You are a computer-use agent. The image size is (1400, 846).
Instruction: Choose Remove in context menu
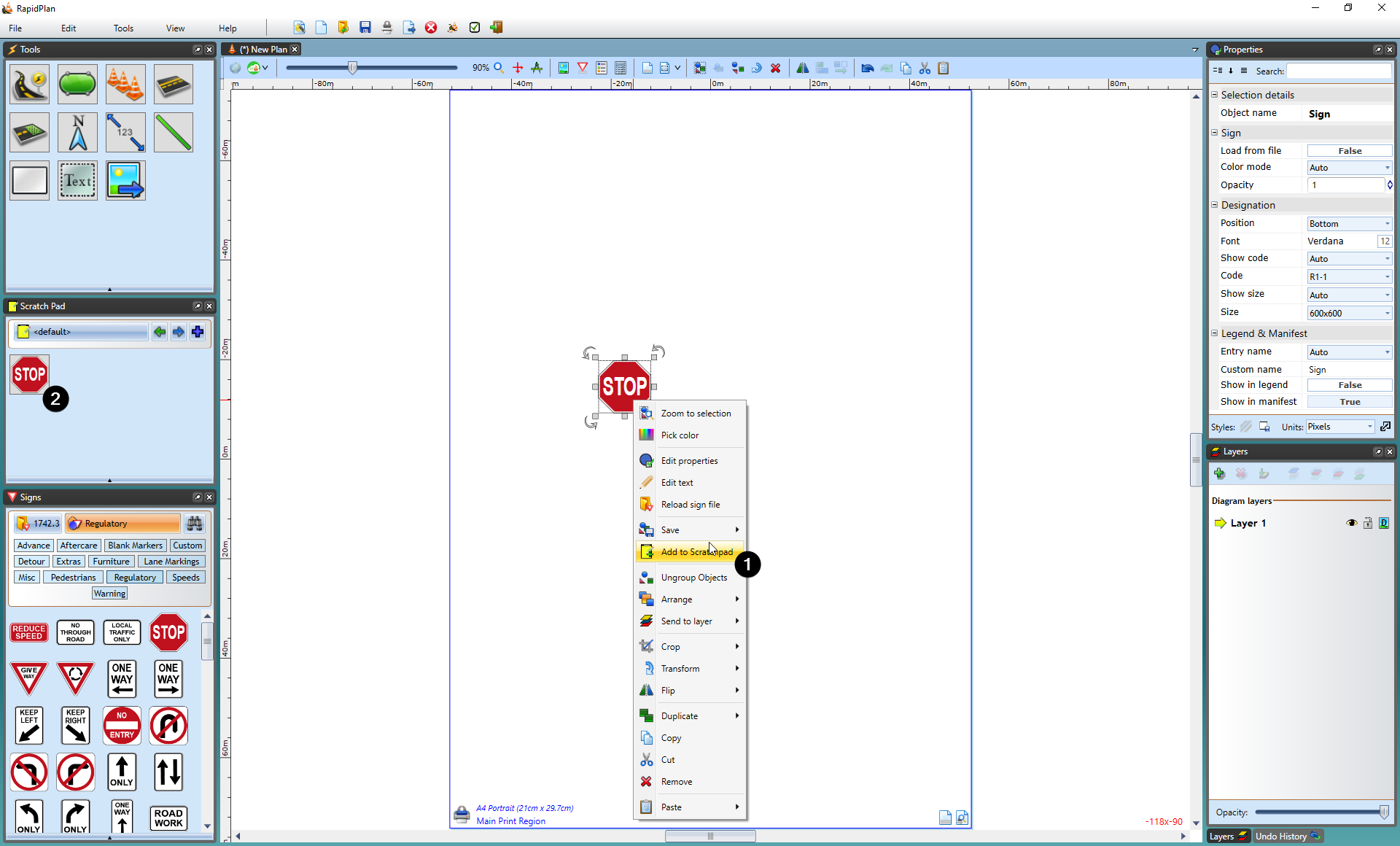(x=690, y=782)
